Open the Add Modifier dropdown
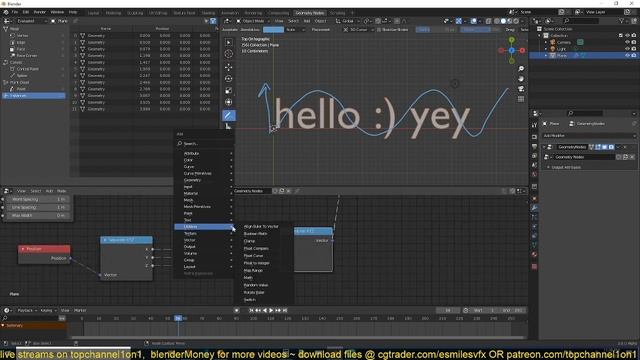640x360 pixels. click(x=589, y=136)
